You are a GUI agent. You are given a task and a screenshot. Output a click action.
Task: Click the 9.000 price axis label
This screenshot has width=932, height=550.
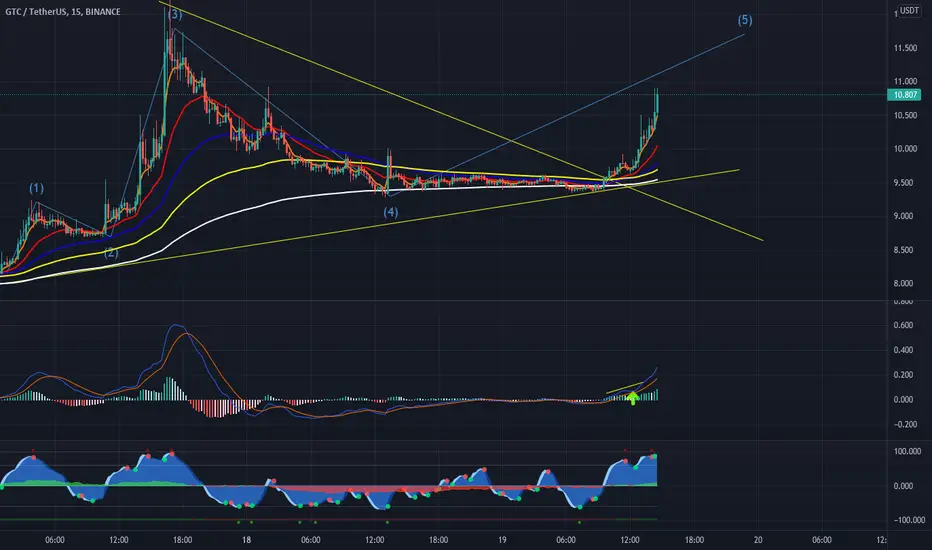tap(905, 216)
